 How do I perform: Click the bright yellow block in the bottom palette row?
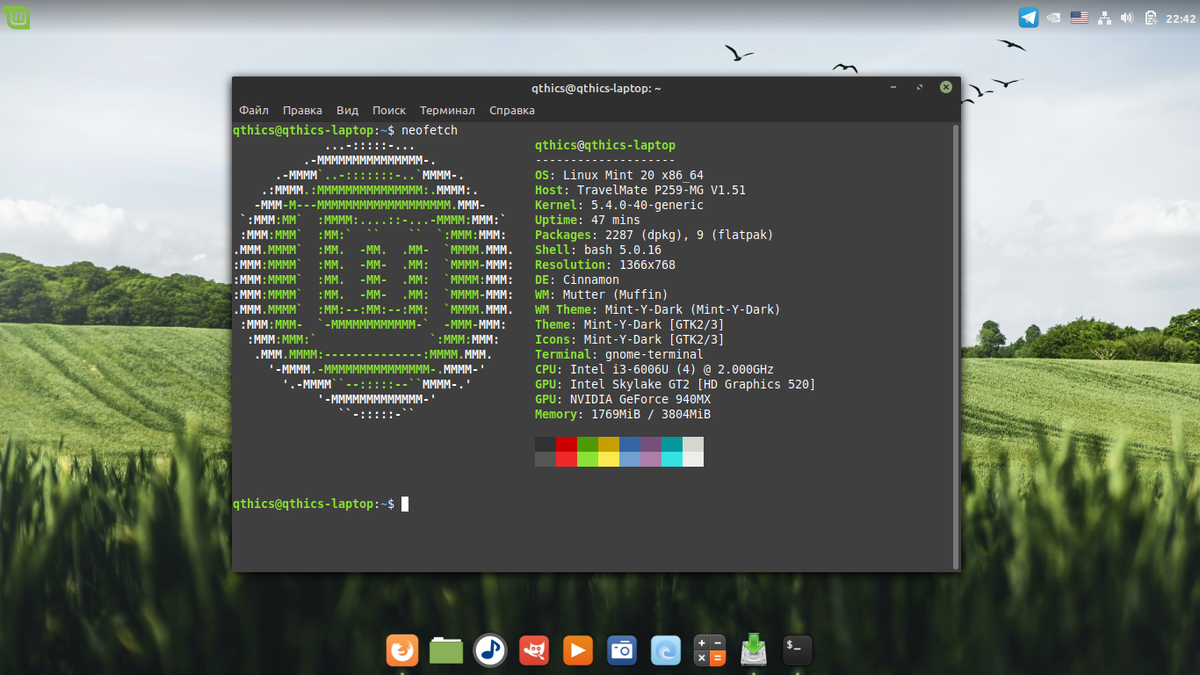608,459
